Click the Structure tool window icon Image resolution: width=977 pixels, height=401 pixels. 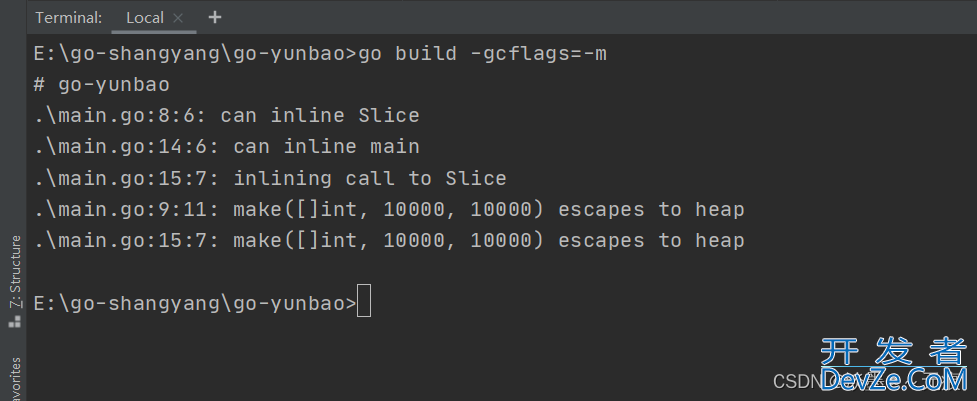[14, 321]
